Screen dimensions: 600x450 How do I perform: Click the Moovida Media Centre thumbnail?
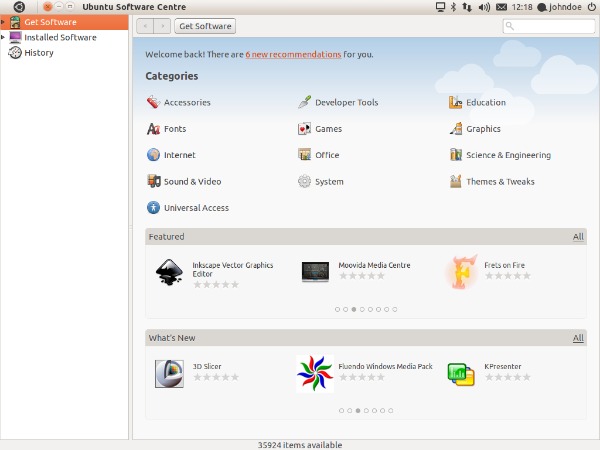pyautogui.click(x=315, y=272)
